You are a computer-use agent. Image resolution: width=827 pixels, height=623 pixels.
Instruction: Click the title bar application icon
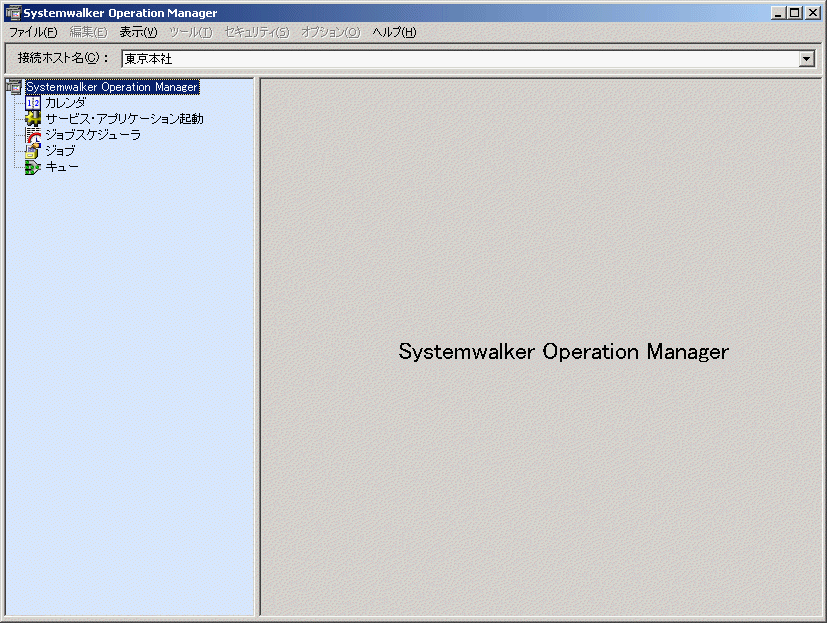13,13
